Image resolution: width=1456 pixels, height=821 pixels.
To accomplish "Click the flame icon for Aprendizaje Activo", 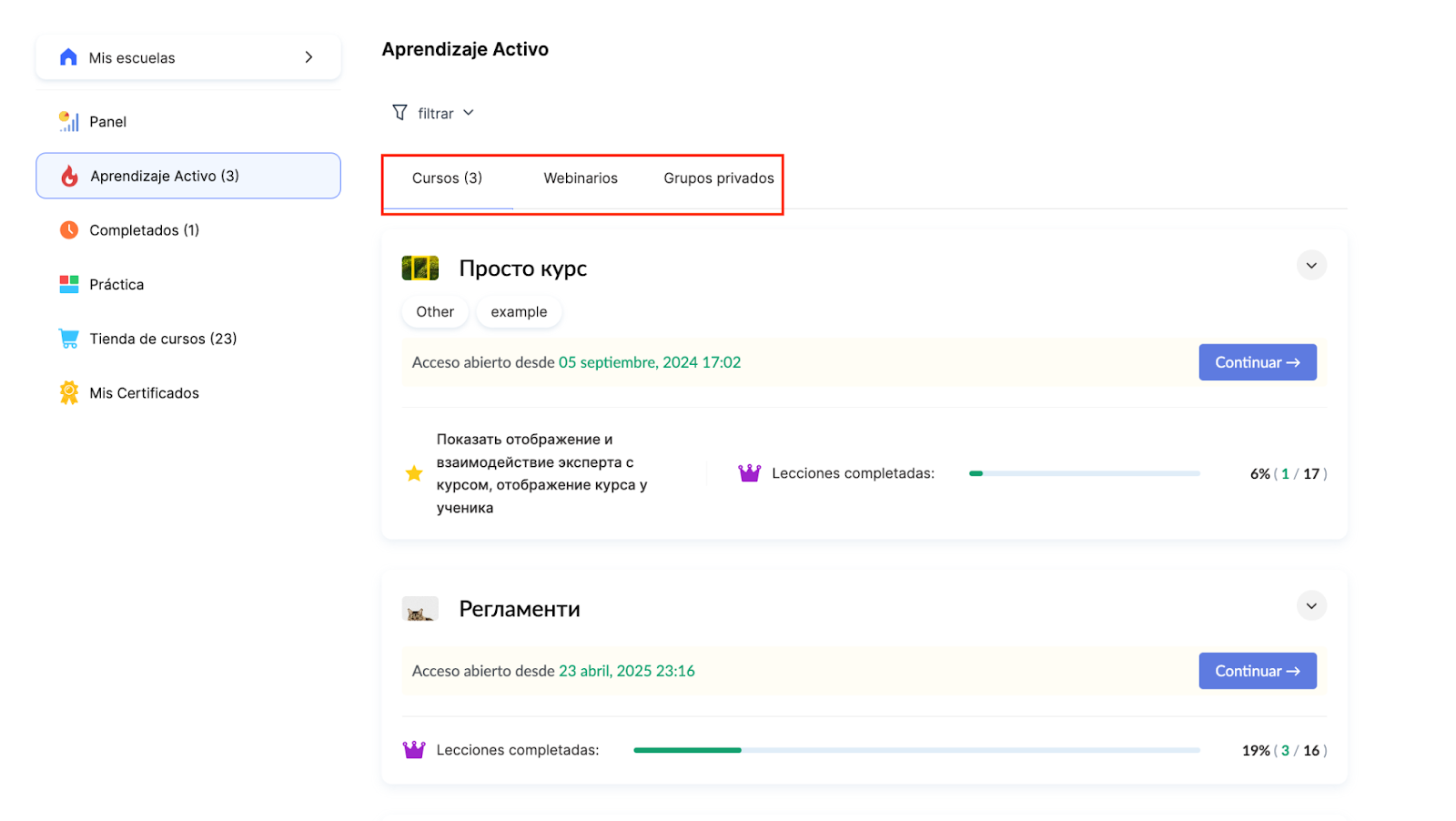I will click(69, 176).
